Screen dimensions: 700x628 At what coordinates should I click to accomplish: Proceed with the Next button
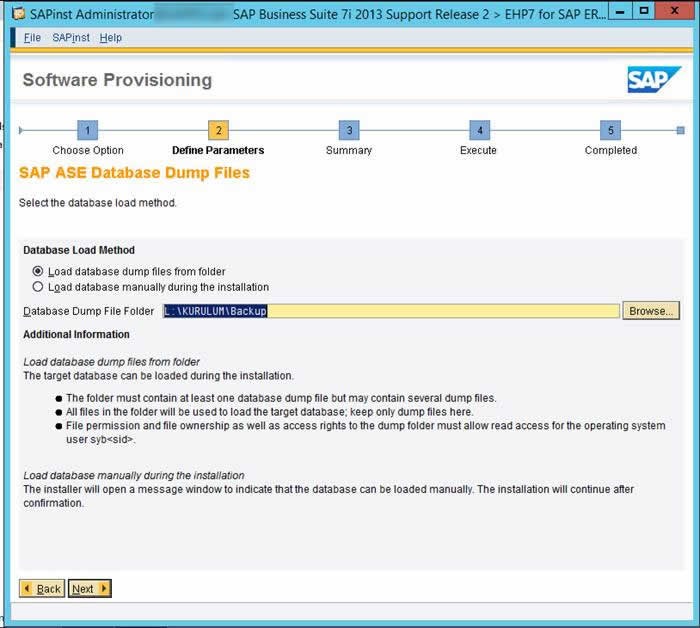[x=90, y=589]
